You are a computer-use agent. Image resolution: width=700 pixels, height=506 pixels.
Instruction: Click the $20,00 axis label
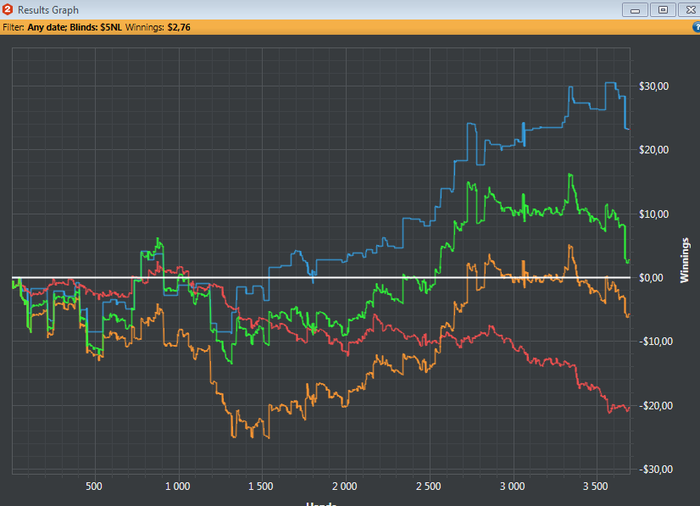tap(654, 150)
